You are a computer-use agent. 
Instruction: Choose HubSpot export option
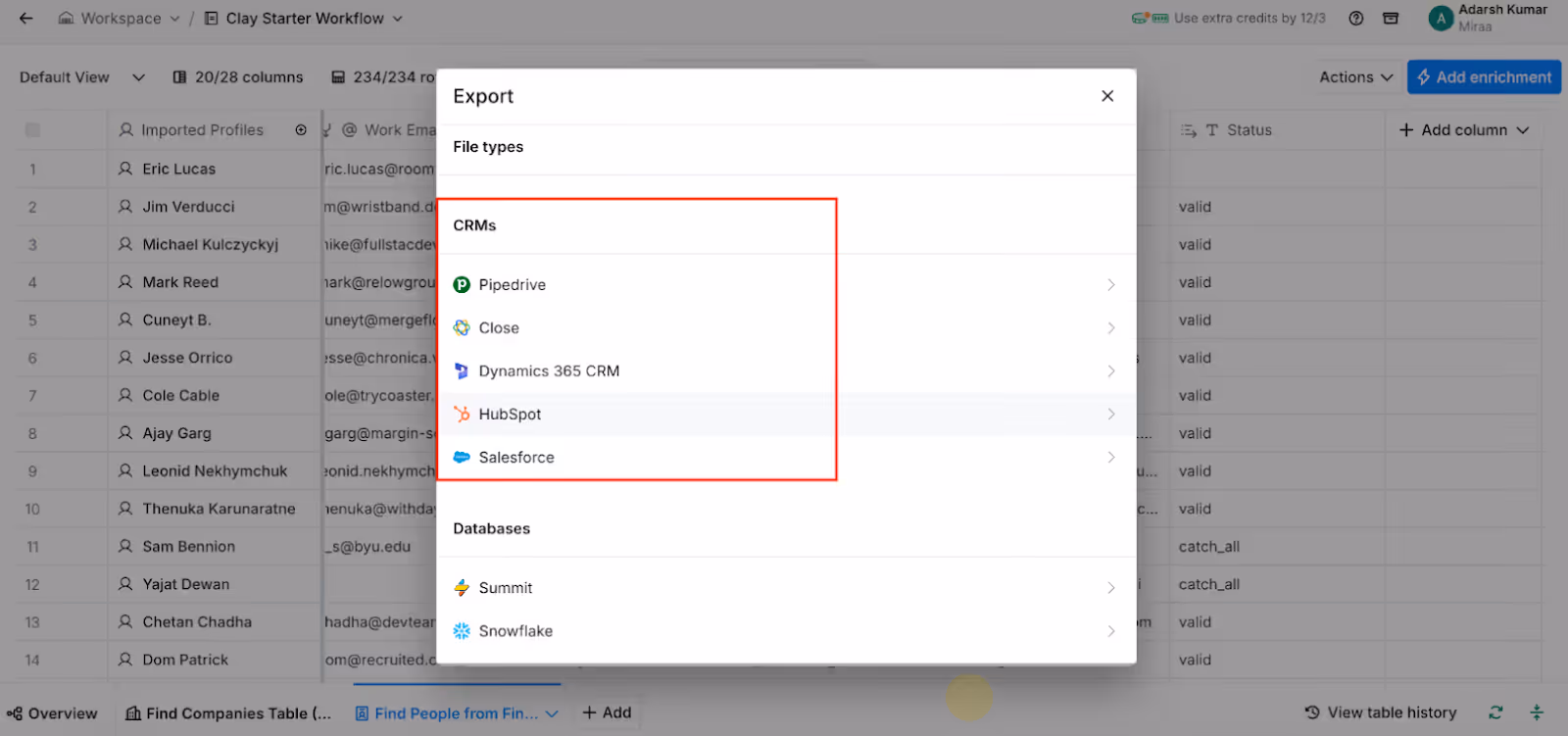(786, 415)
